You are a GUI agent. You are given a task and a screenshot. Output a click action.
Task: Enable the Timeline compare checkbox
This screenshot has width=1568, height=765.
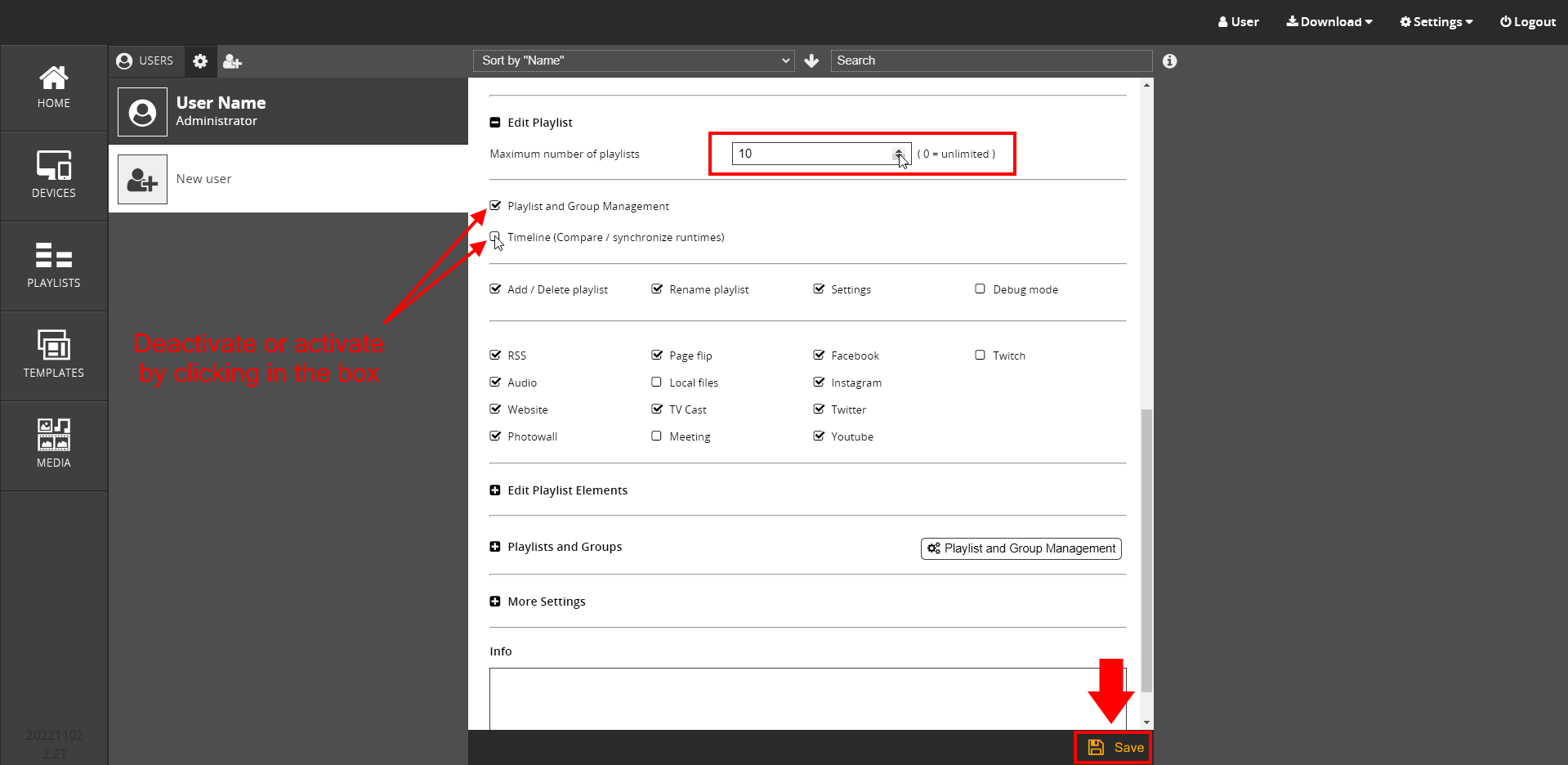pyautogui.click(x=495, y=237)
